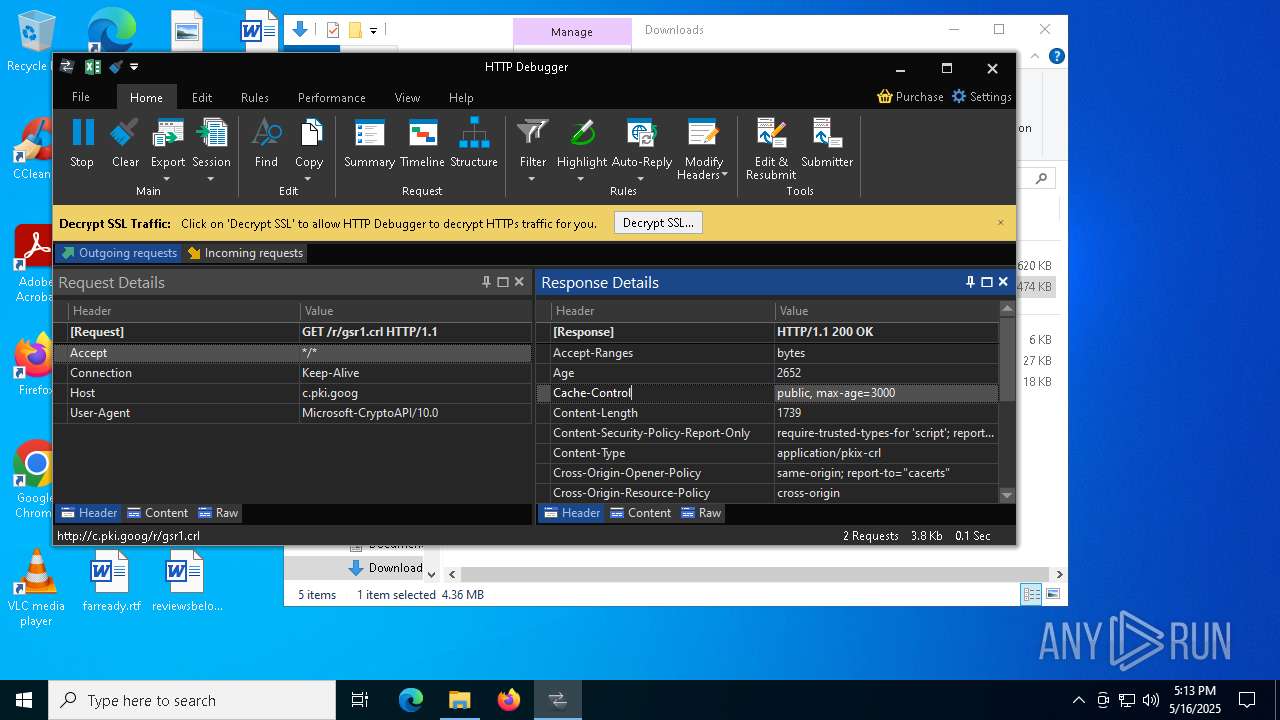Select the Incoming requests tab
The image size is (1280, 720).
coord(245,253)
